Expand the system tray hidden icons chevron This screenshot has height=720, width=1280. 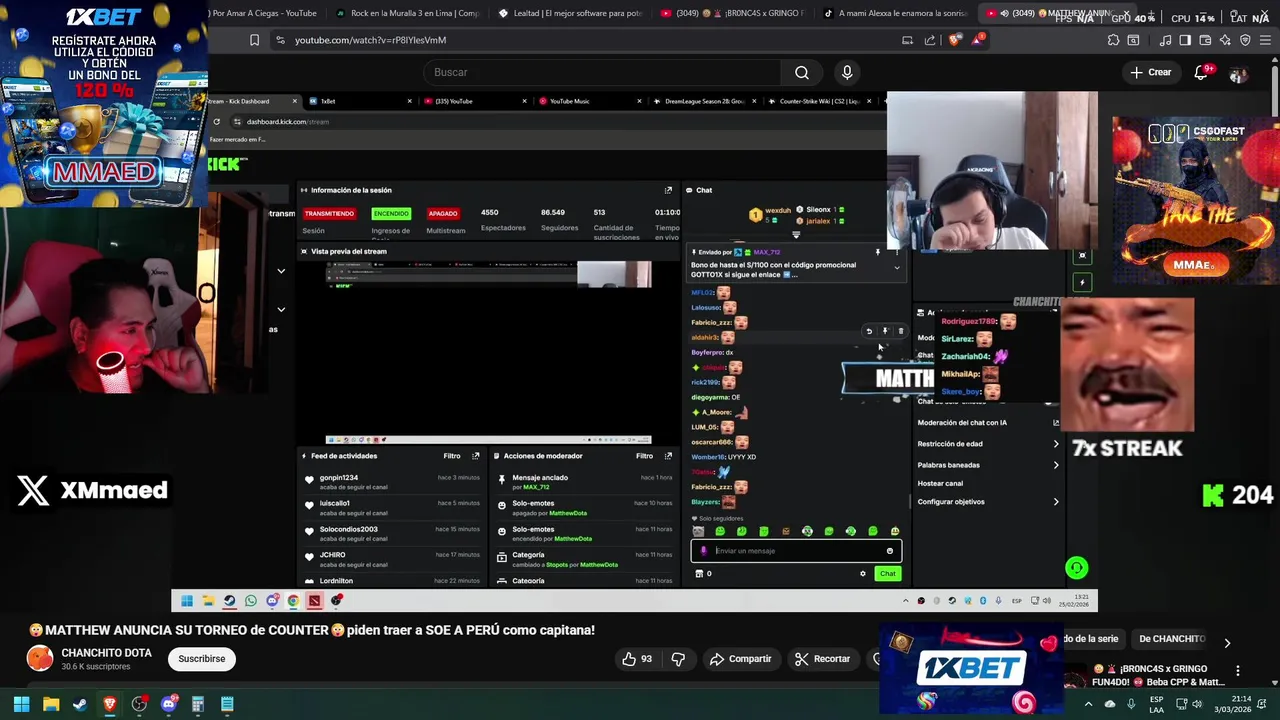tap(1088, 704)
